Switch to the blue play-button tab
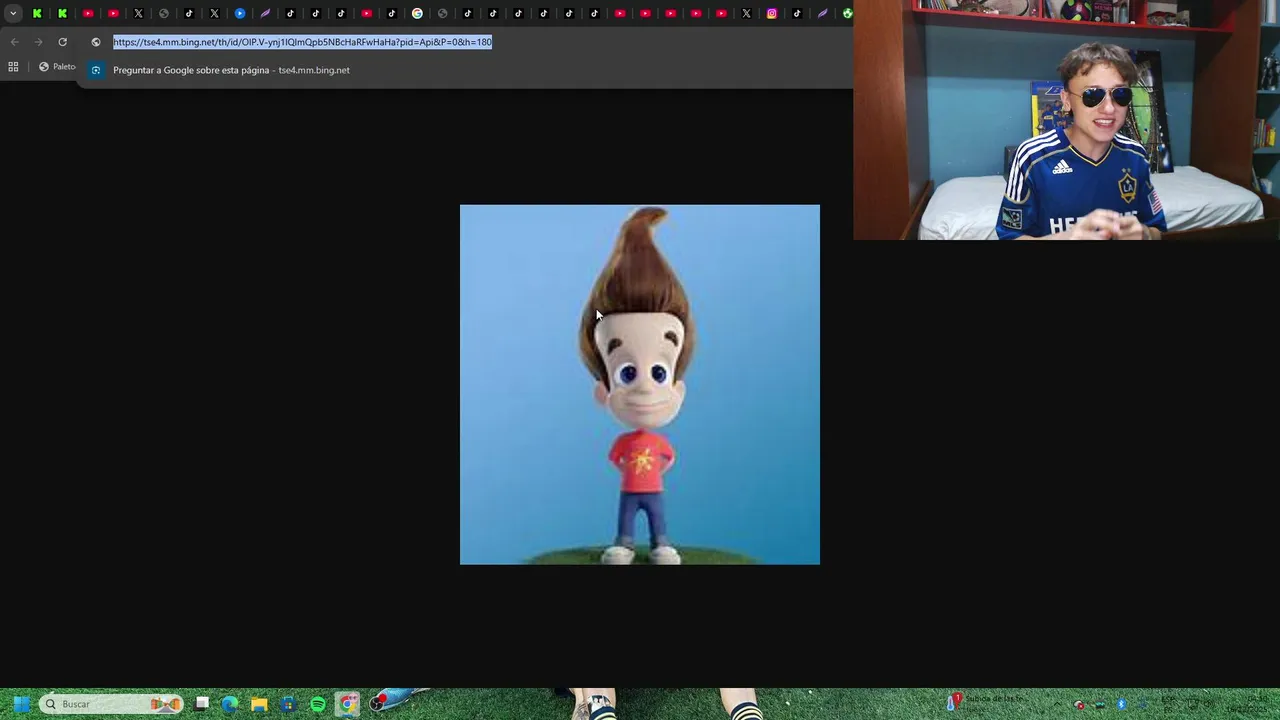This screenshot has width=1280, height=720. 240,13
